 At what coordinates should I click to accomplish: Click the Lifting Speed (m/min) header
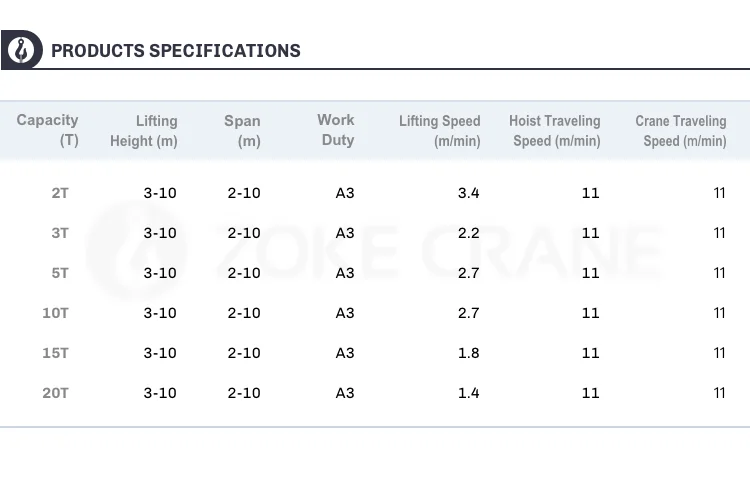440,130
